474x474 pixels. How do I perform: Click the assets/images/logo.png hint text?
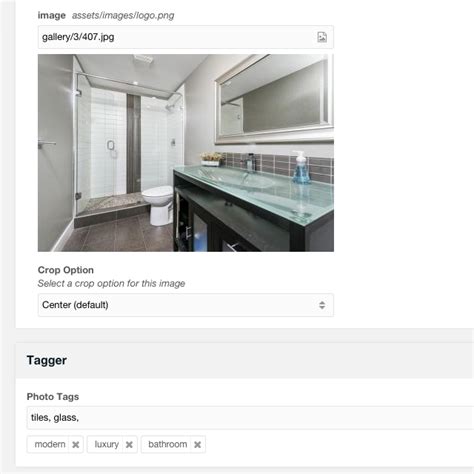click(x=123, y=16)
